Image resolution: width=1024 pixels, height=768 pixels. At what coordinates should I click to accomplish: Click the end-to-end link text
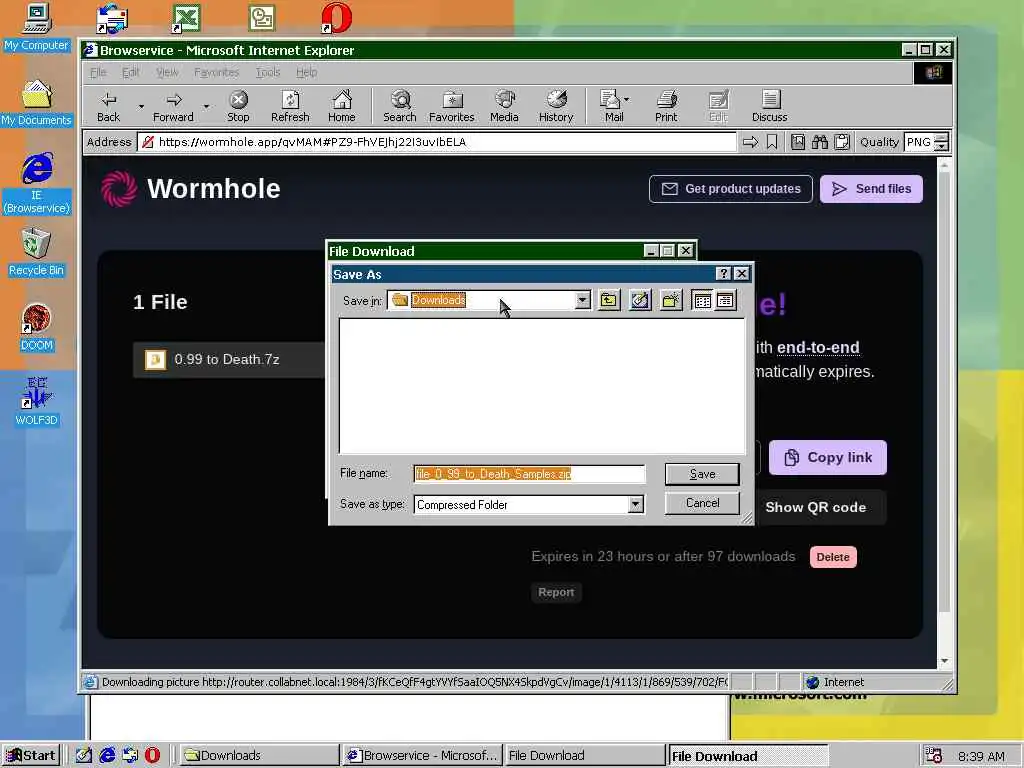[818, 347]
